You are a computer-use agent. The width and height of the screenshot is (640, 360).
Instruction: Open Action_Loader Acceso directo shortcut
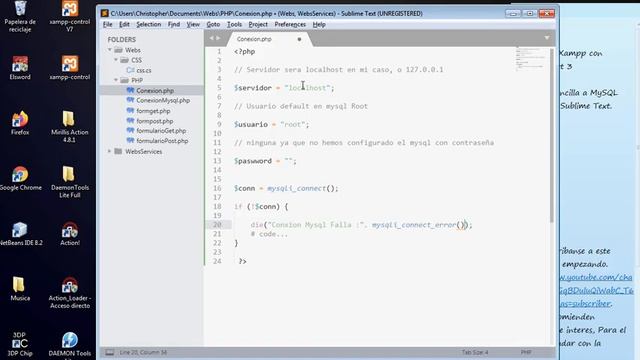[x=70, y=293]
